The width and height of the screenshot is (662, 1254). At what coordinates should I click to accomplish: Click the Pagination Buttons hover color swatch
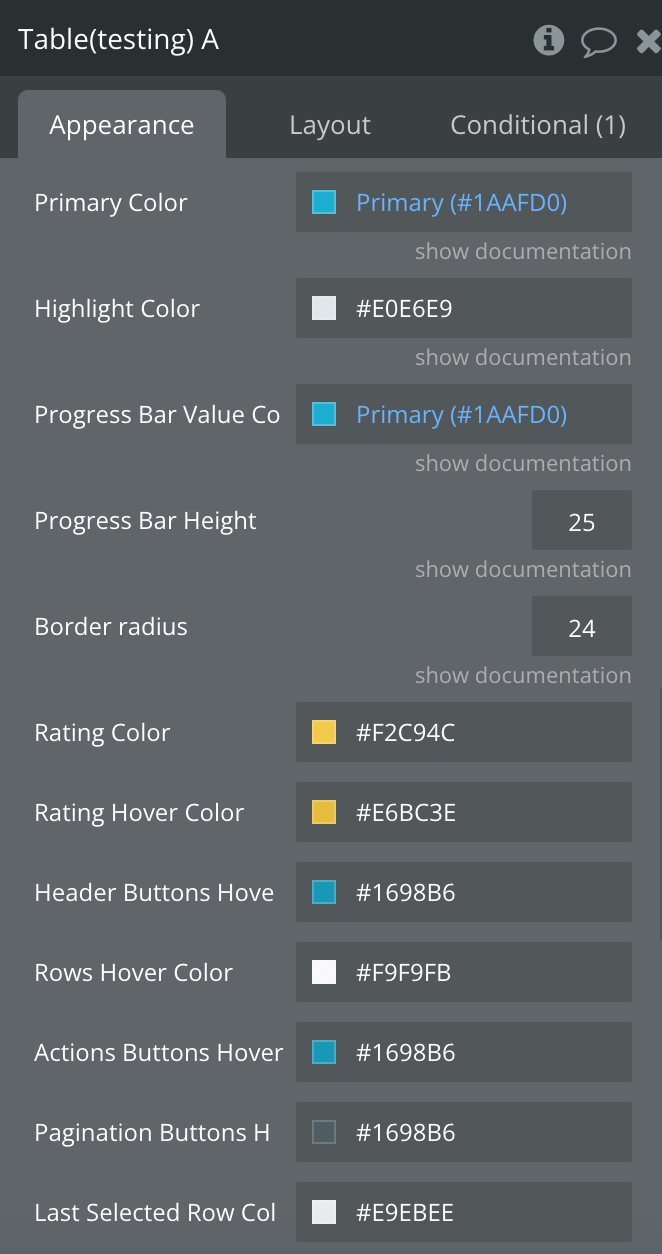tap(324, 1133)
